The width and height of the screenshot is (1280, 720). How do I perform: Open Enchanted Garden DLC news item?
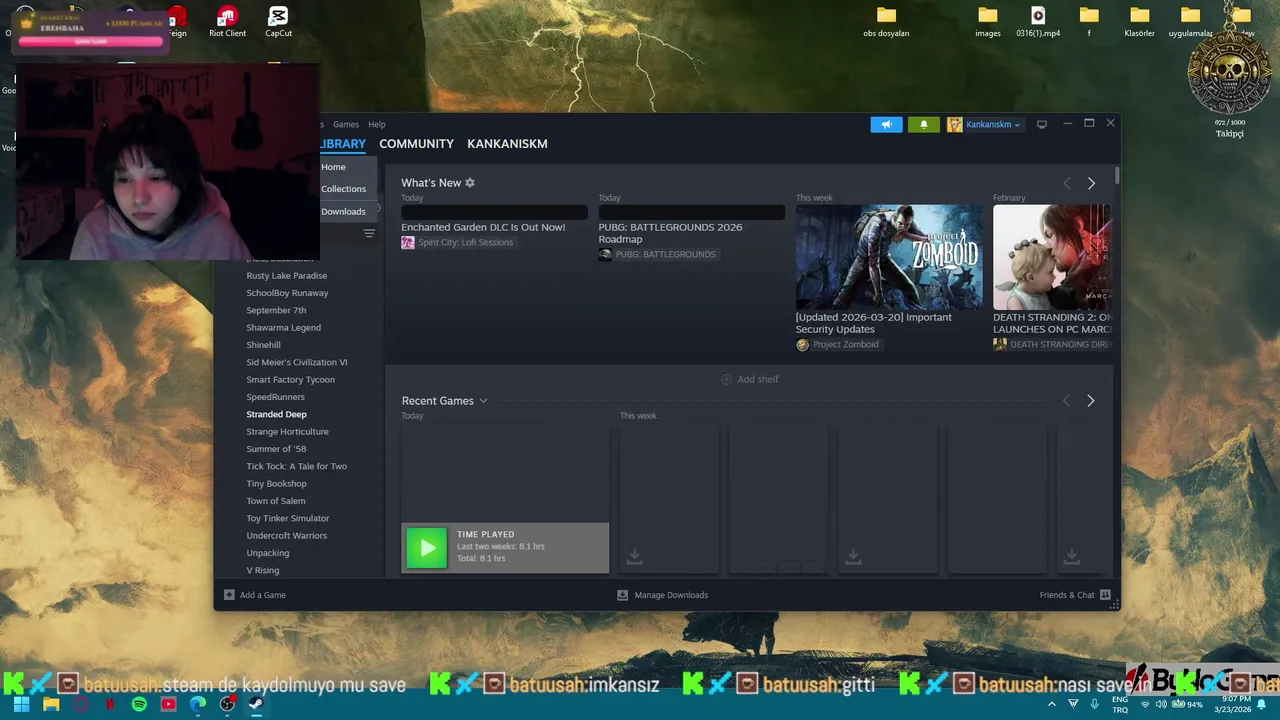(483, 227)
